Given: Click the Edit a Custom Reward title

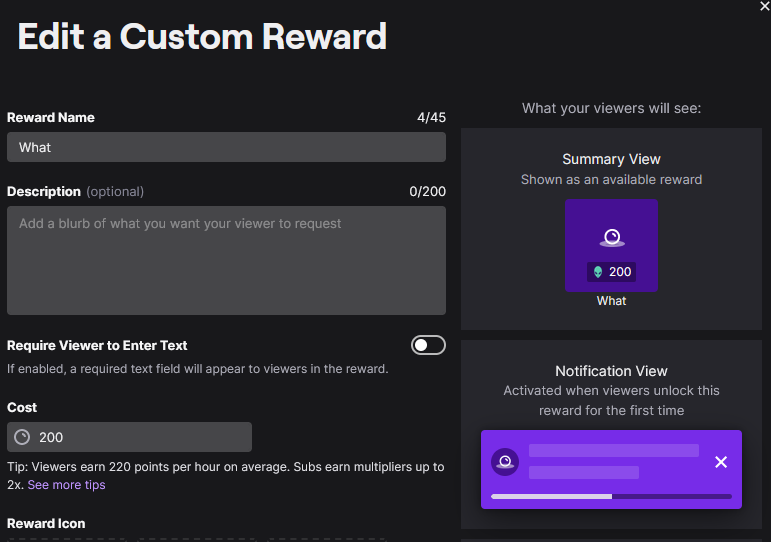Looking at the screenshot, I should (x=202, y=37).
